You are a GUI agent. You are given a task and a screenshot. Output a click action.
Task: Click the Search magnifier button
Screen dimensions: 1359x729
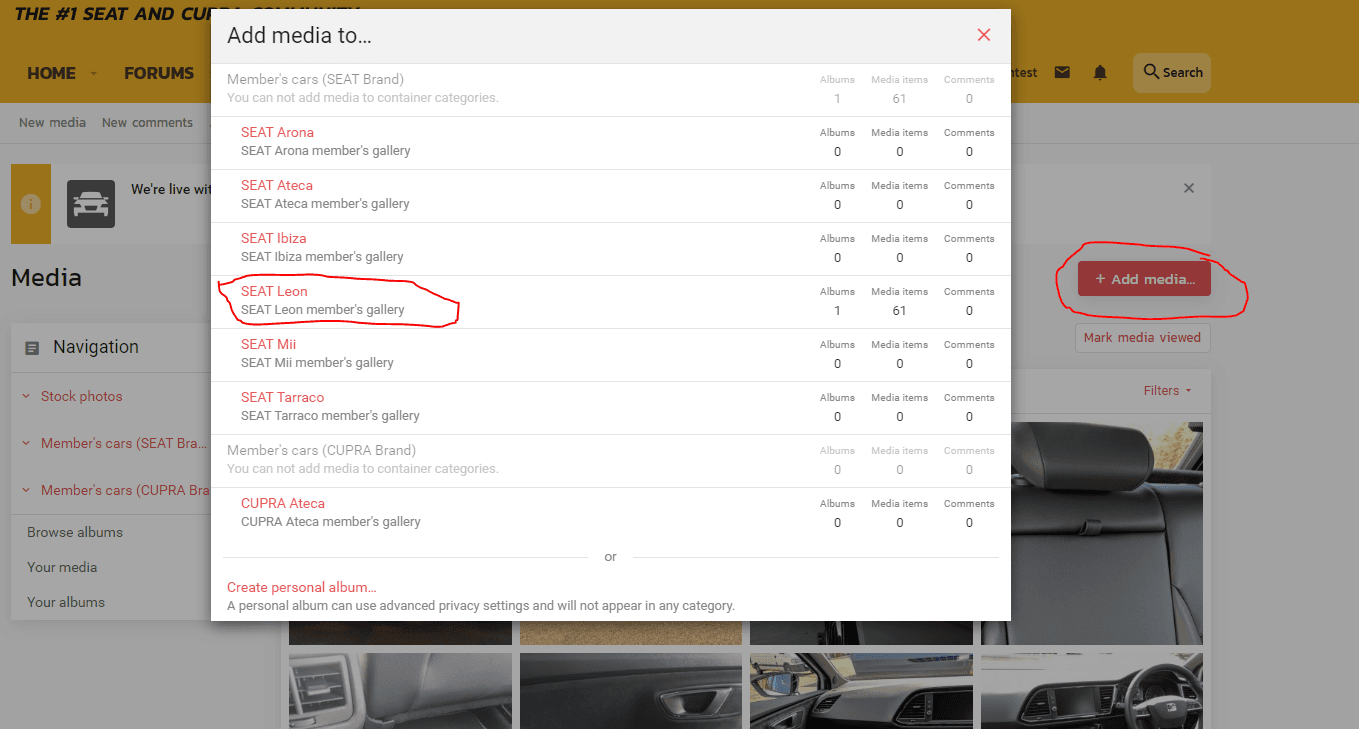click(1172, 73)
